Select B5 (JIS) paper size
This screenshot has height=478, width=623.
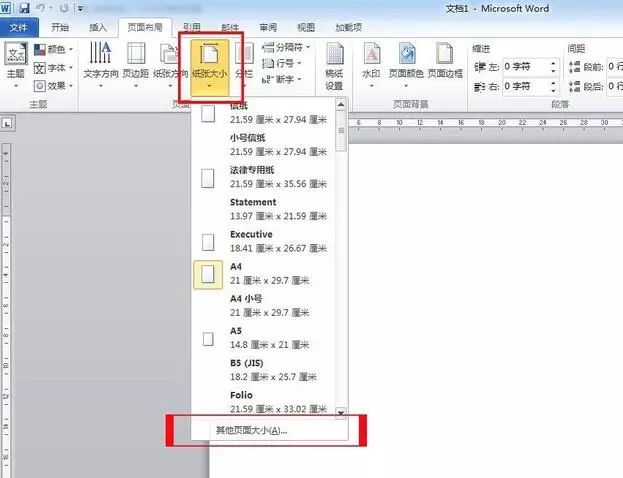point(263,370)
